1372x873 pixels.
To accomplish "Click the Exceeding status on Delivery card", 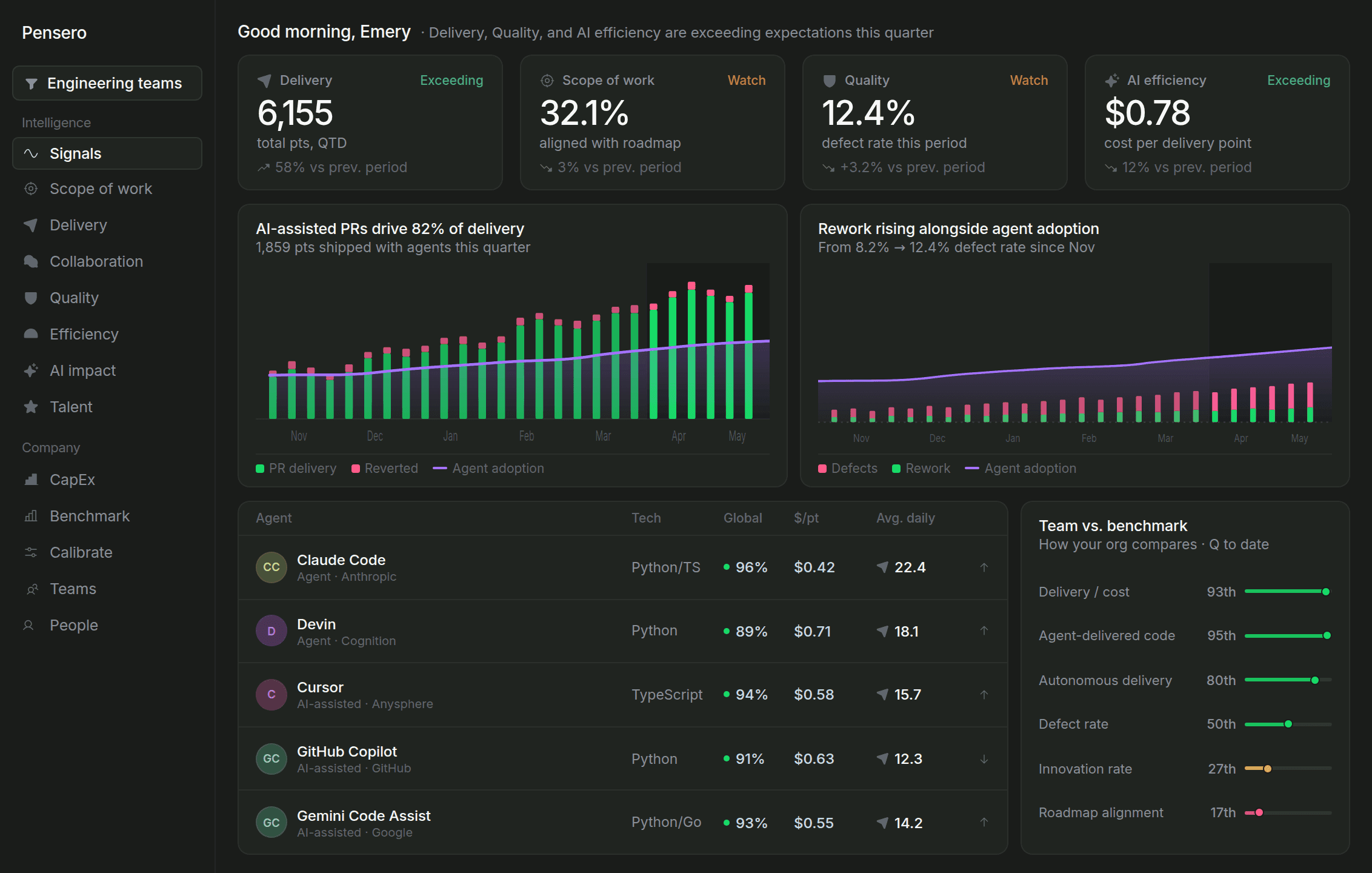I will 451,80.
